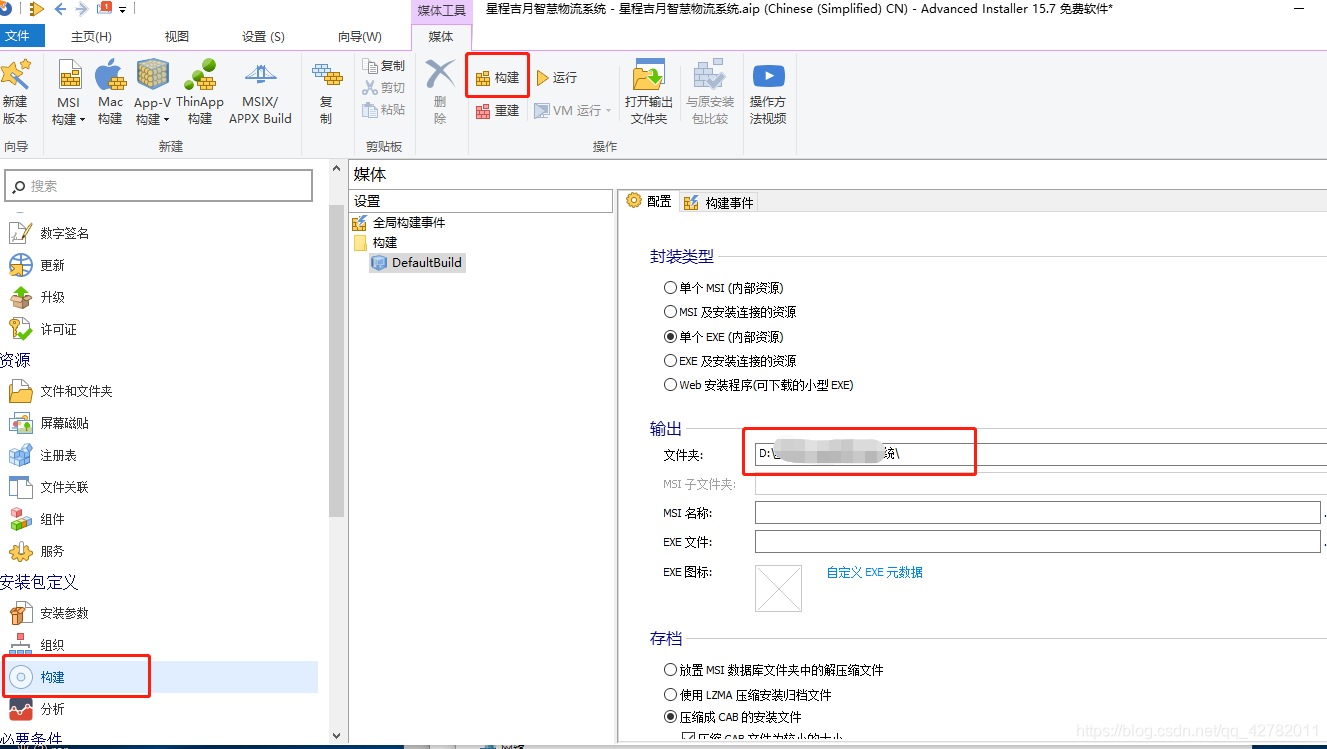This screenshot has height=749, width=1327.
Task: Switch to the 主页(H) ribbon tab
Action: [x=91, y=36]
